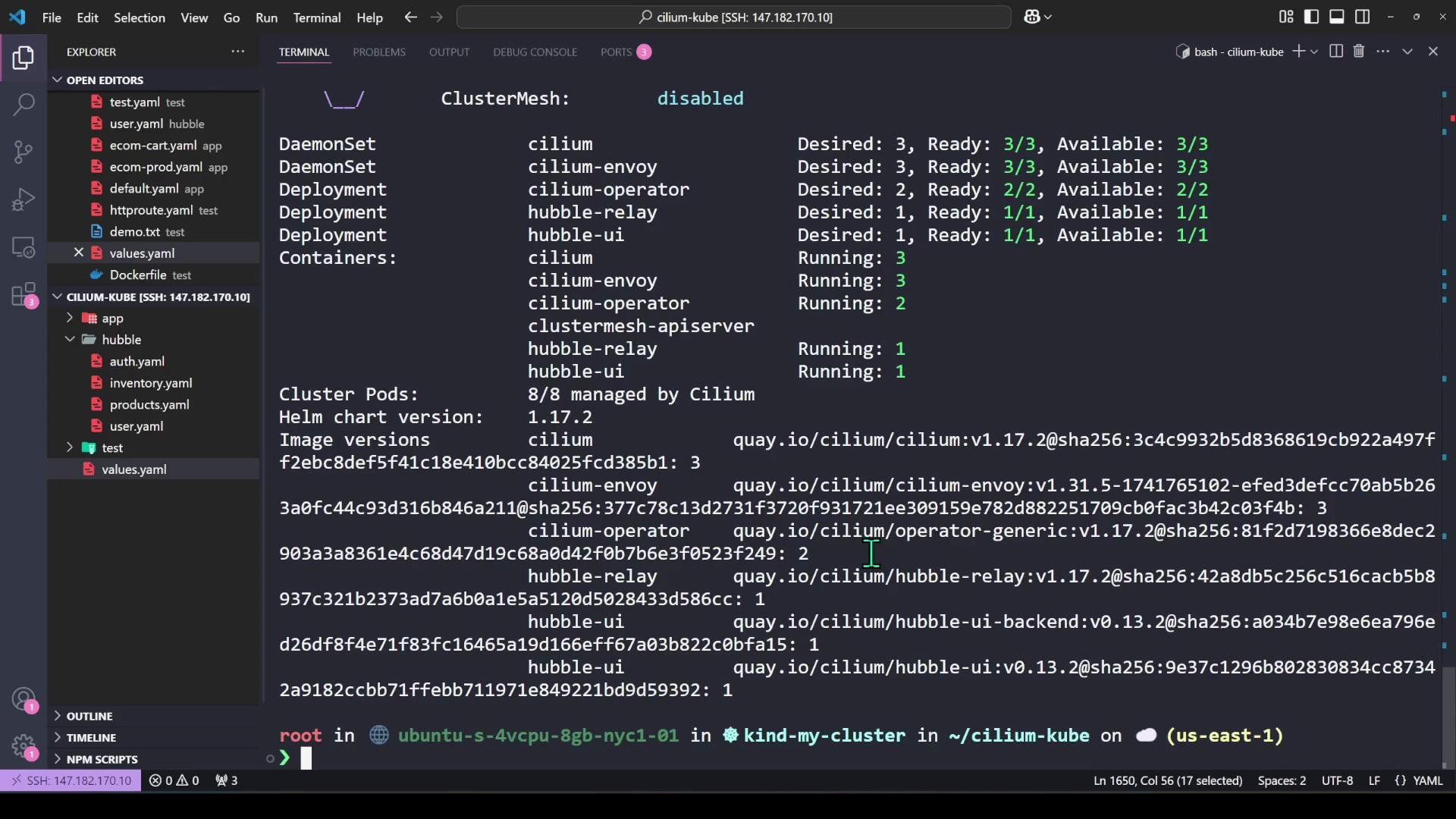Image resolution: width=1456 pixels, height=819 pixels.
Task: Open the Help menu
Action: [x=369, y=17]
